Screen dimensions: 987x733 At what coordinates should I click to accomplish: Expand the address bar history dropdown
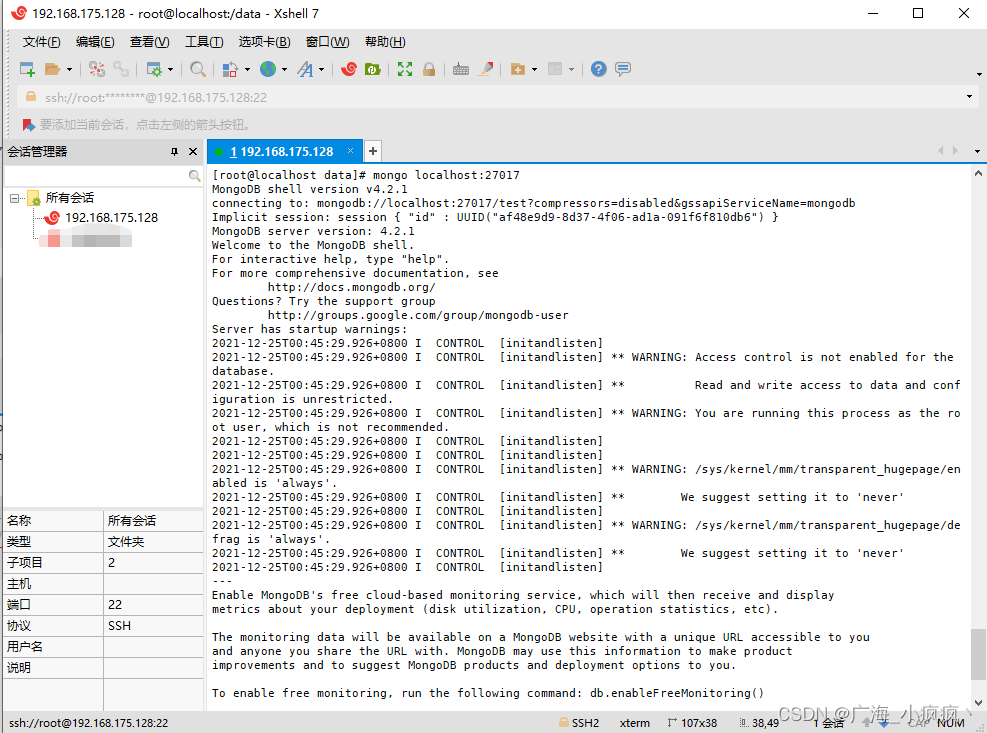tap(969, 97)
